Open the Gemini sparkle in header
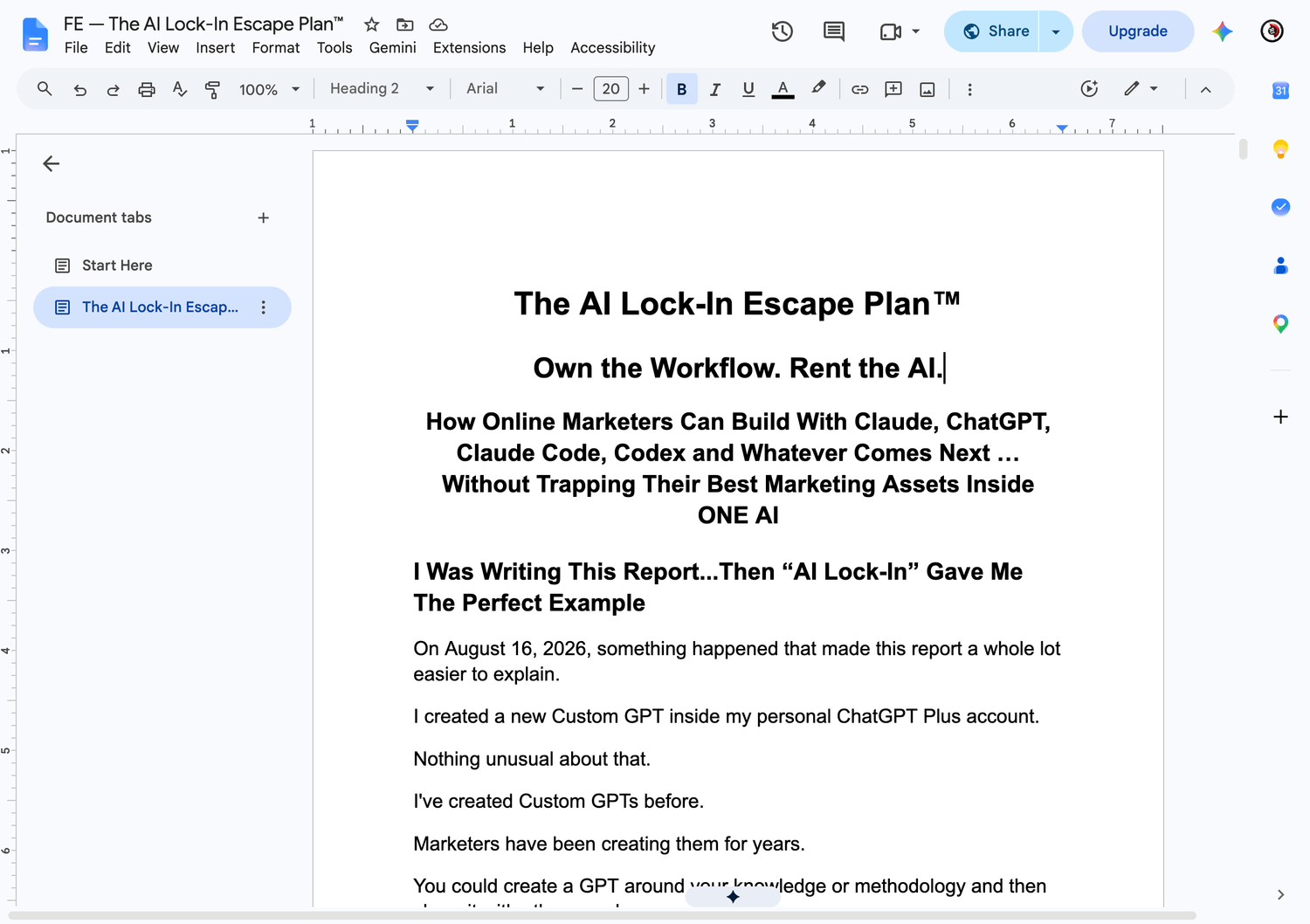This screenshot has width=1310, height=924. click(x=1222, y=31)
